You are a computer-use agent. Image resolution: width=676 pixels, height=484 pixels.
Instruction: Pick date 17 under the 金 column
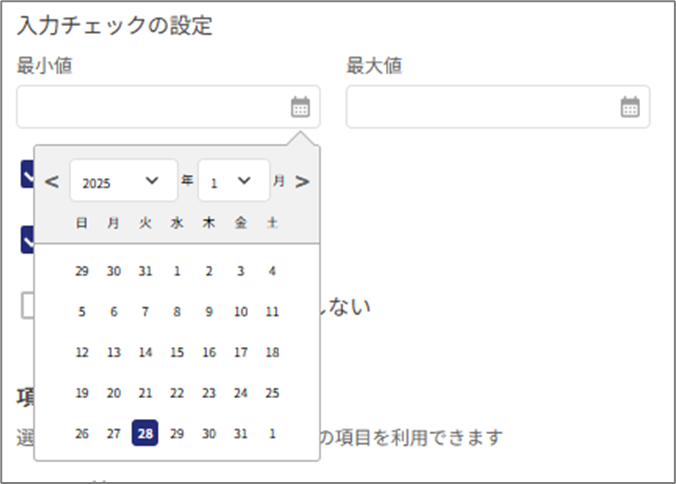[240, 352]
